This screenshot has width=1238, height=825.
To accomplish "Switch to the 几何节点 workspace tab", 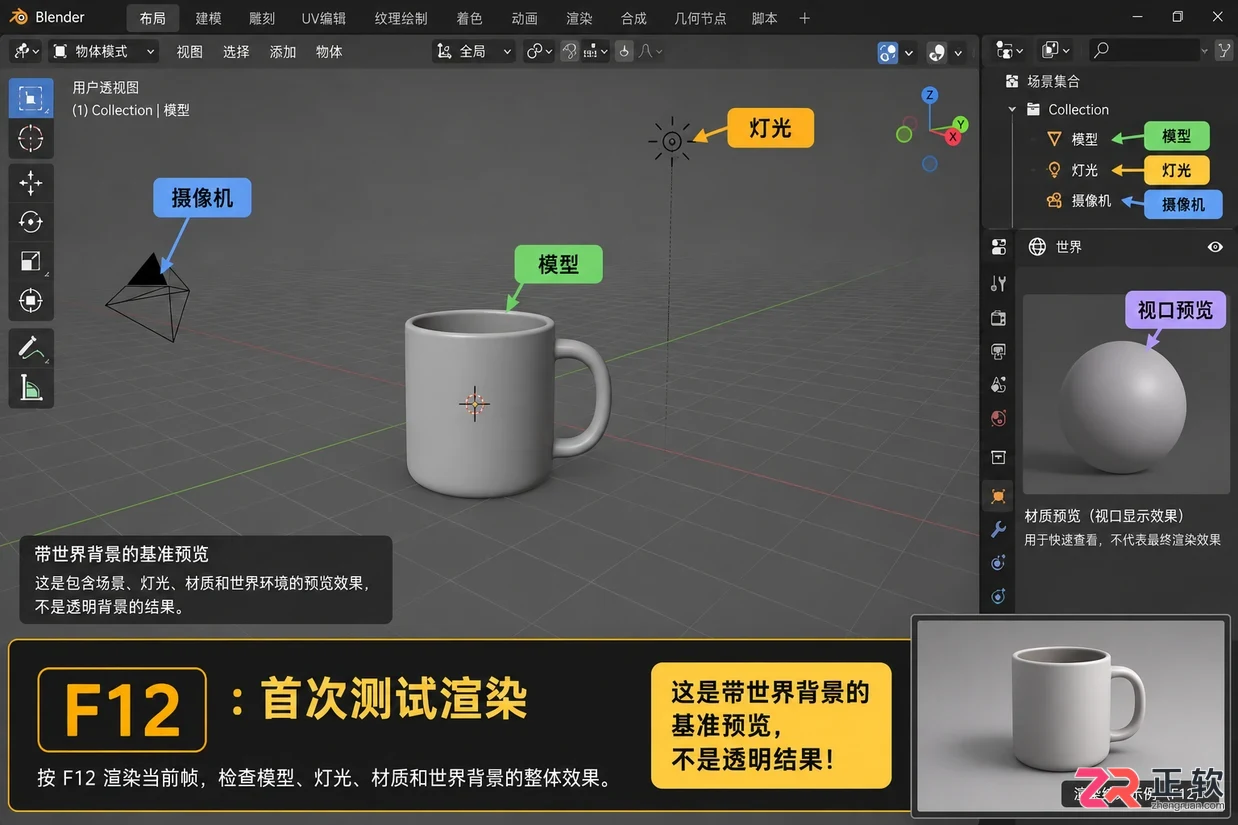I will click(x=702, y=18).
